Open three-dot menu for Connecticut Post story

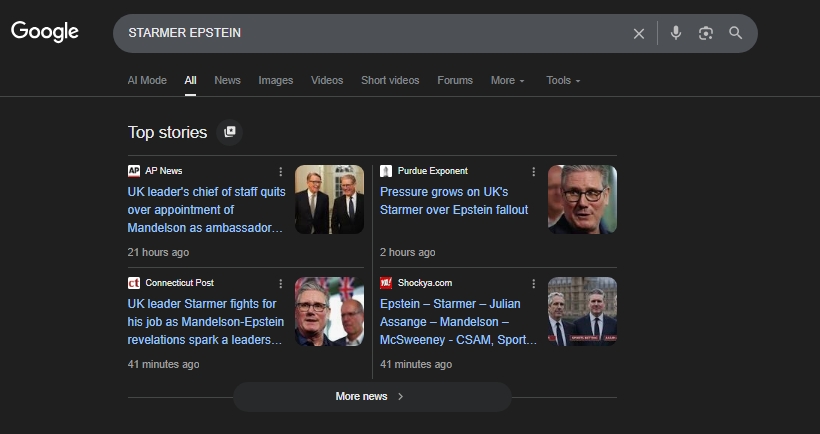pyautogui.click(x=281, y=283)
